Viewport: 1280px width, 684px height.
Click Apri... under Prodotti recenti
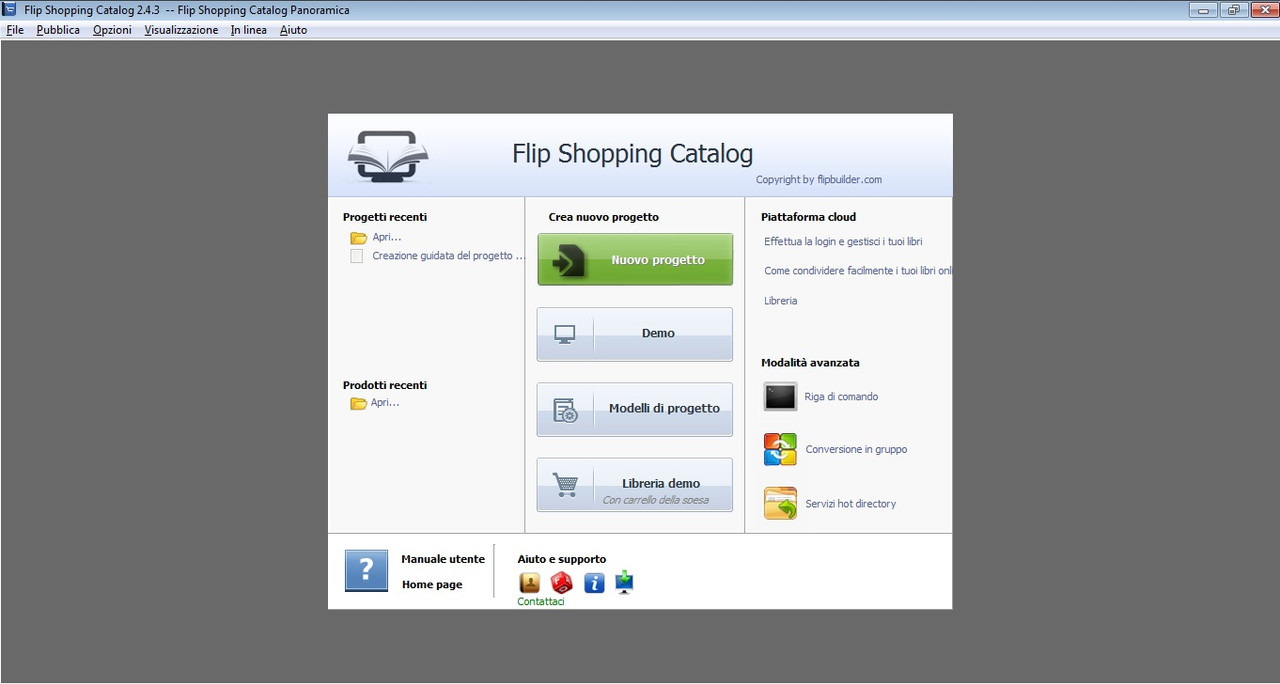pos(385,402)
